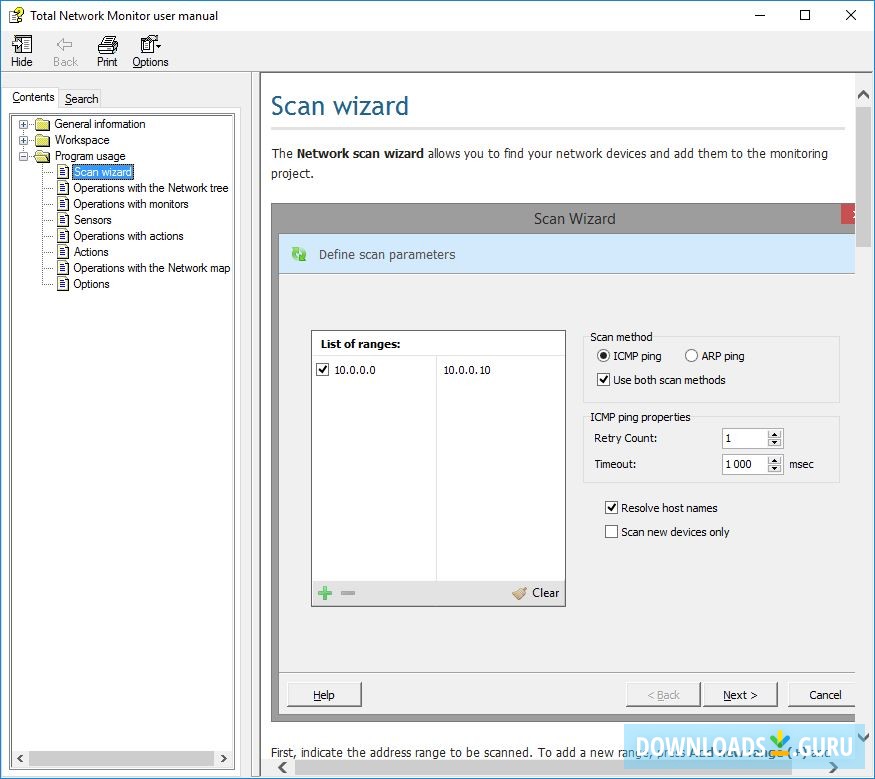
Task: Click the Hide toolbar icon
Action: (x=21, y=45)
